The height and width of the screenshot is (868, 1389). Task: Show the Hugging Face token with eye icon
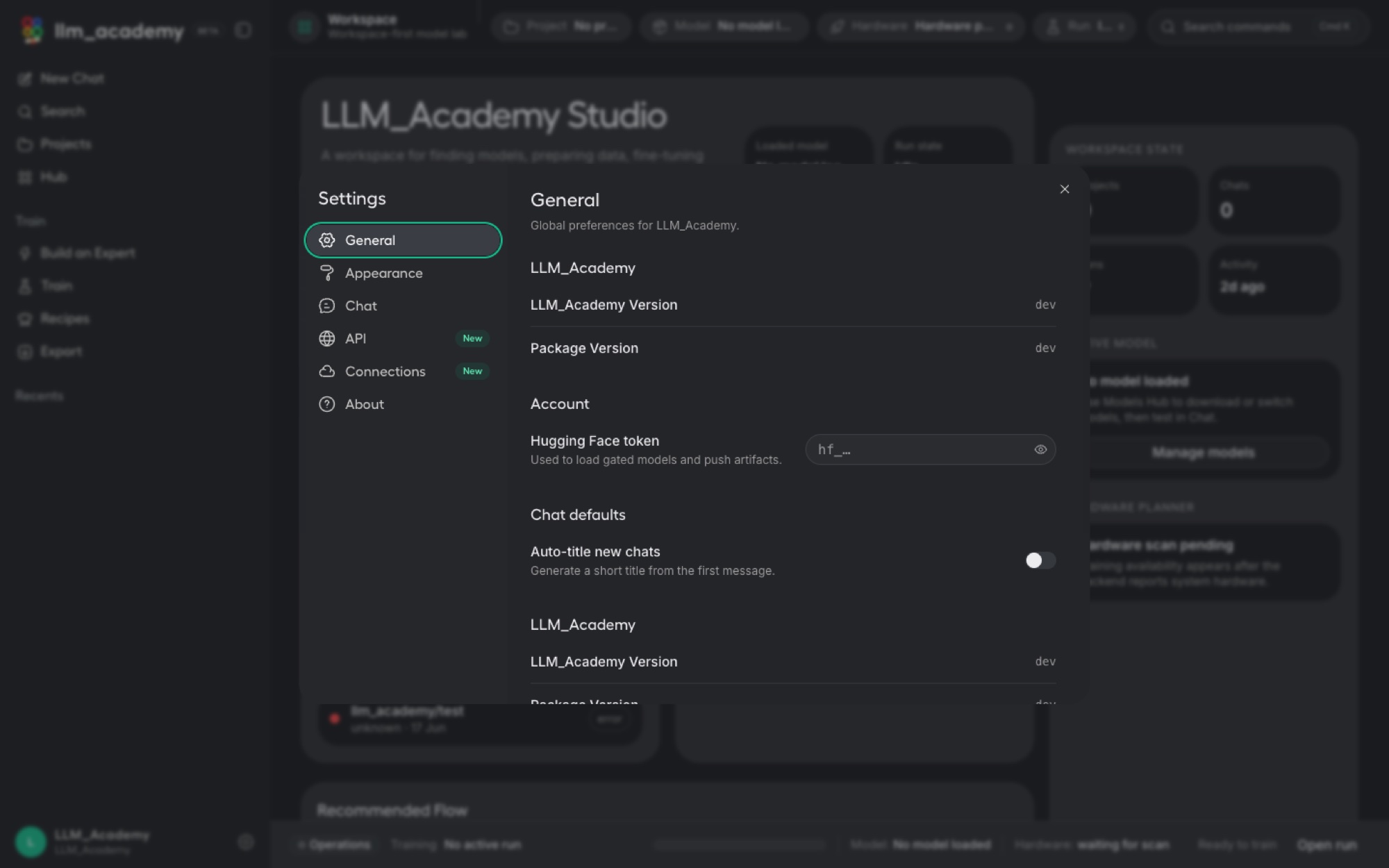point(1040,449)
